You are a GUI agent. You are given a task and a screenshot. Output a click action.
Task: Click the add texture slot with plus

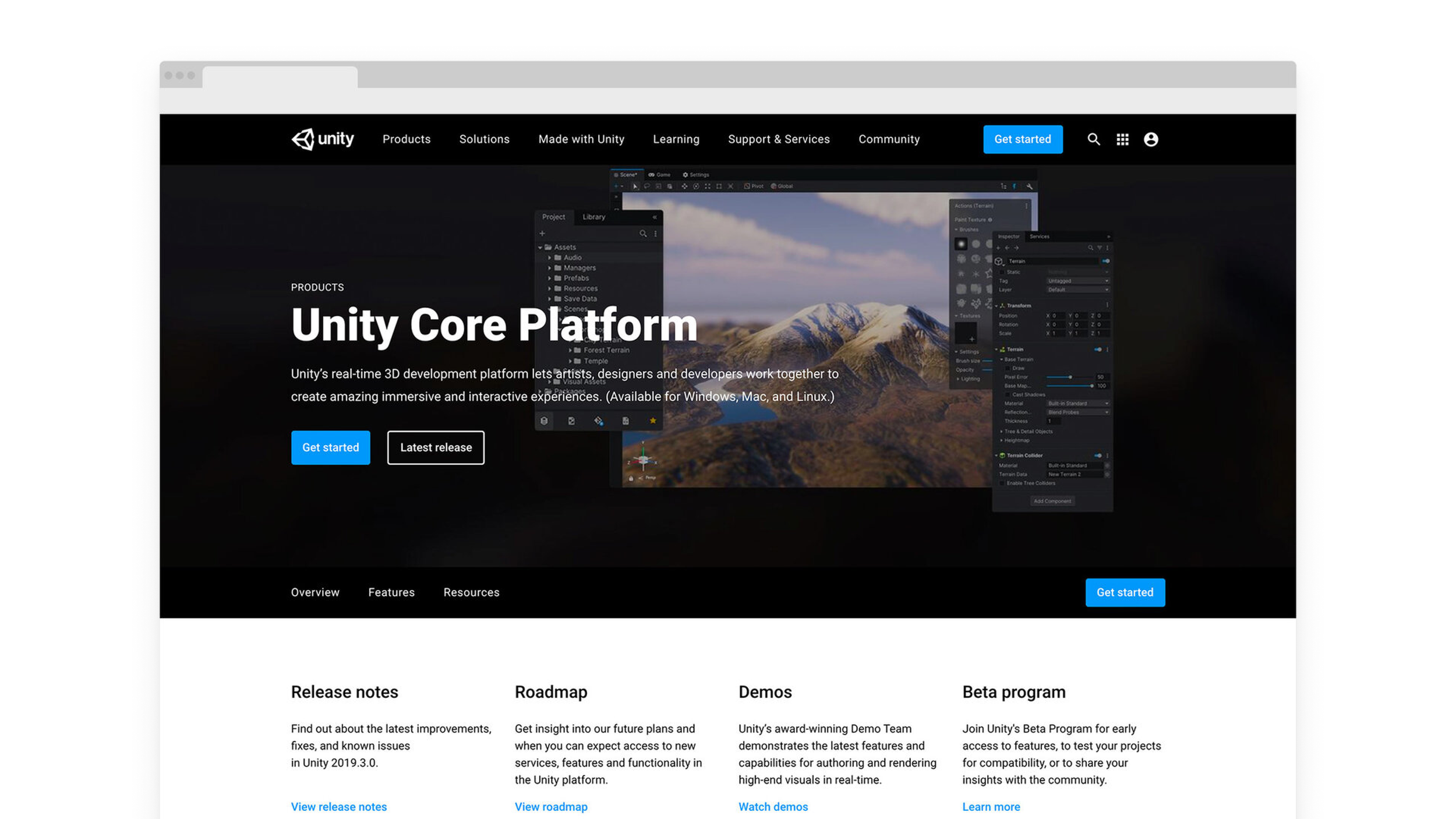966,333
